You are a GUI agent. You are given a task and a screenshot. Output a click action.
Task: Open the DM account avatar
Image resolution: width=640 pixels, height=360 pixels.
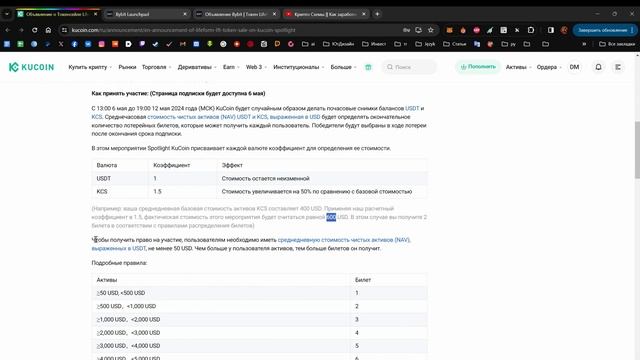(574, 67)
